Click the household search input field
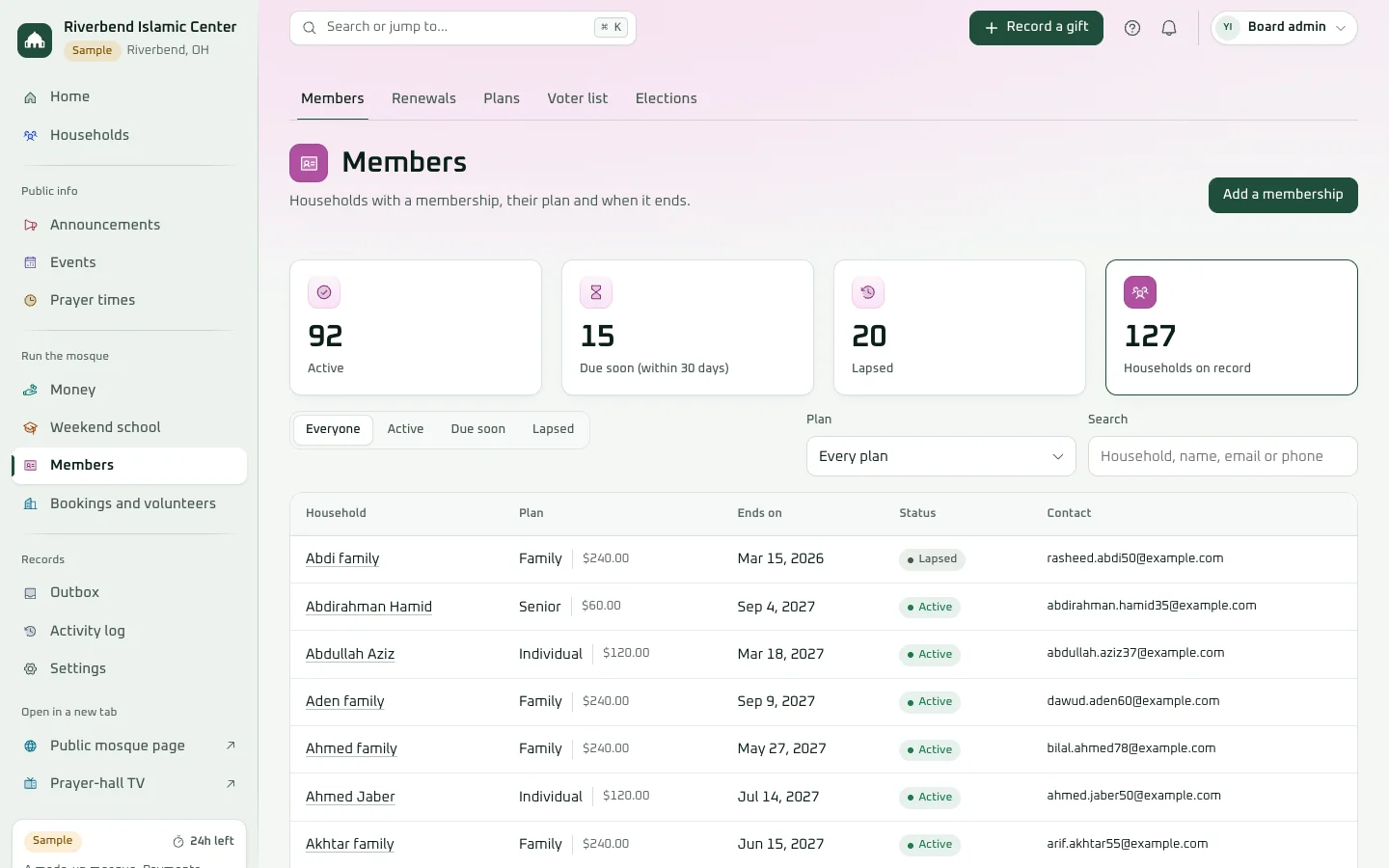 point(1222,456)
